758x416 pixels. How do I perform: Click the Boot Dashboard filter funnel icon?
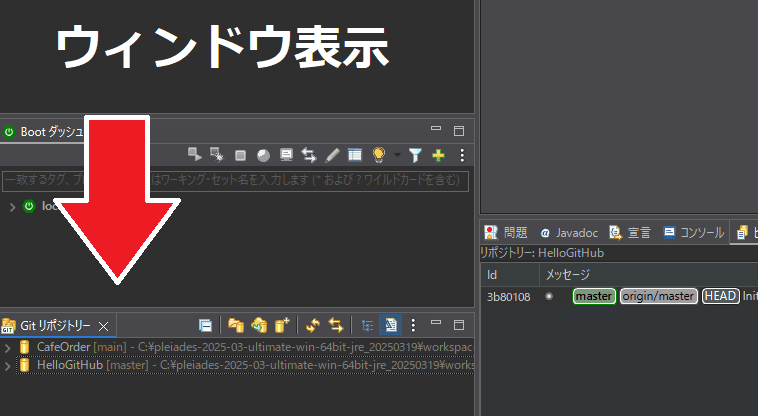click(415, 155)
